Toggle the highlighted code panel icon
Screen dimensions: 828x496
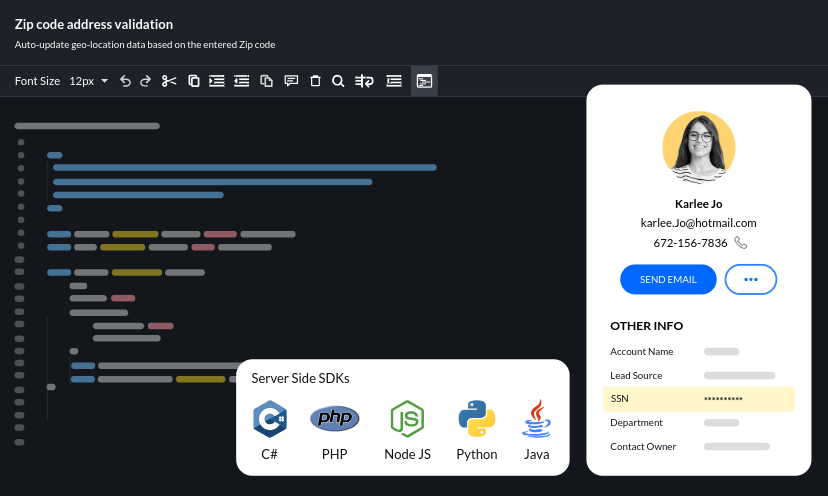(425, 81)
